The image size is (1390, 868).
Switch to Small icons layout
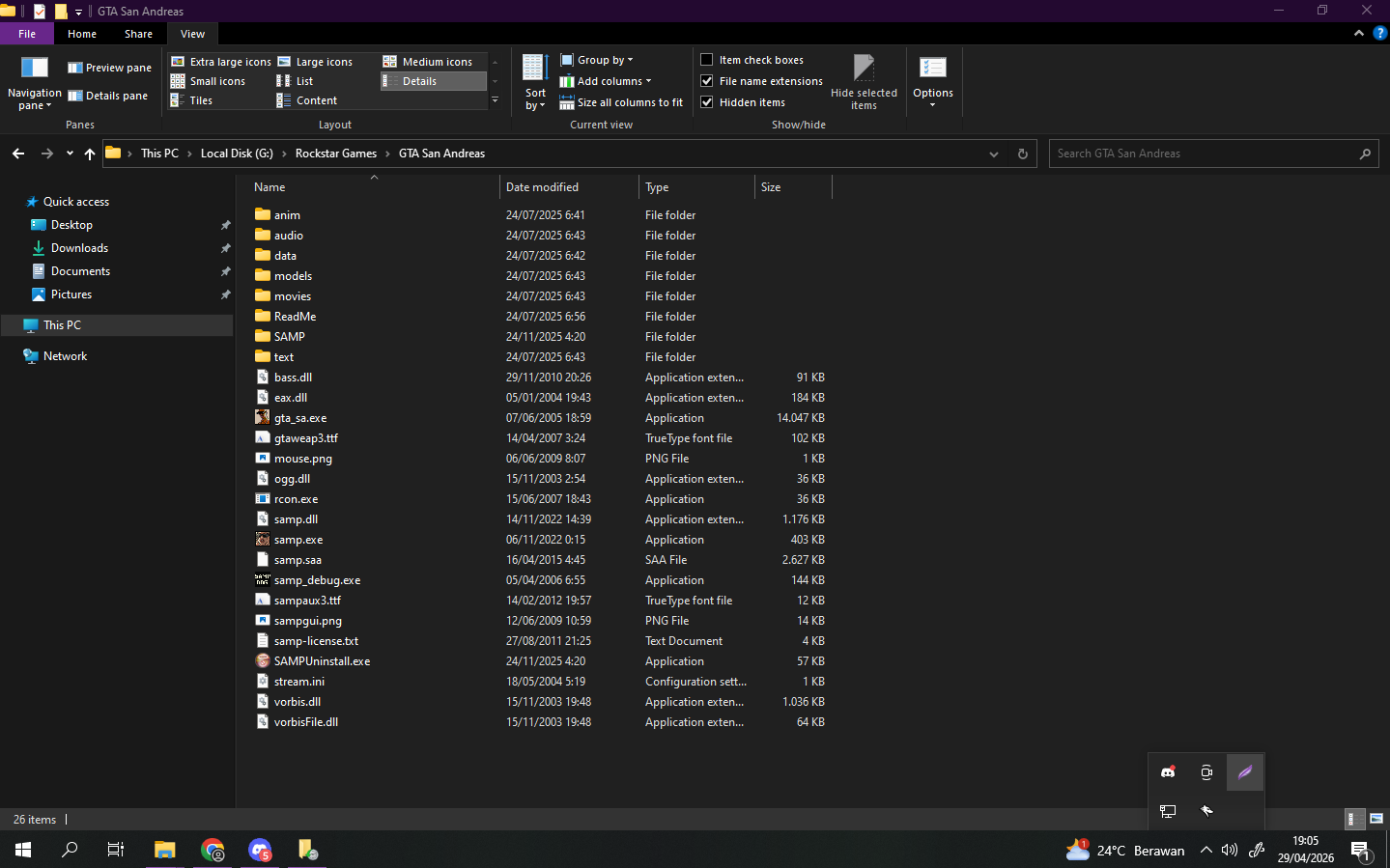(209, 81)
